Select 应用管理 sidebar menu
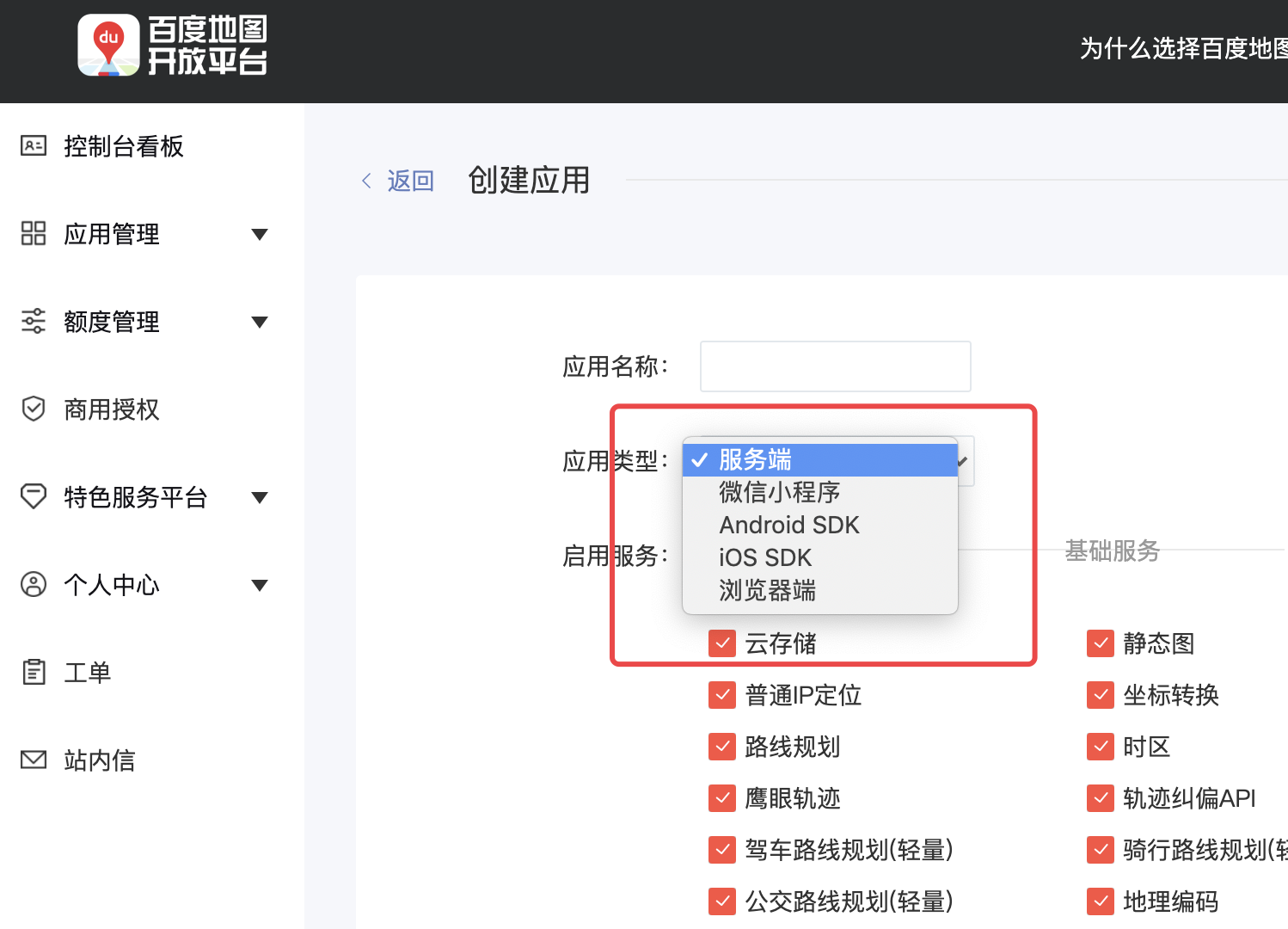 112,234
